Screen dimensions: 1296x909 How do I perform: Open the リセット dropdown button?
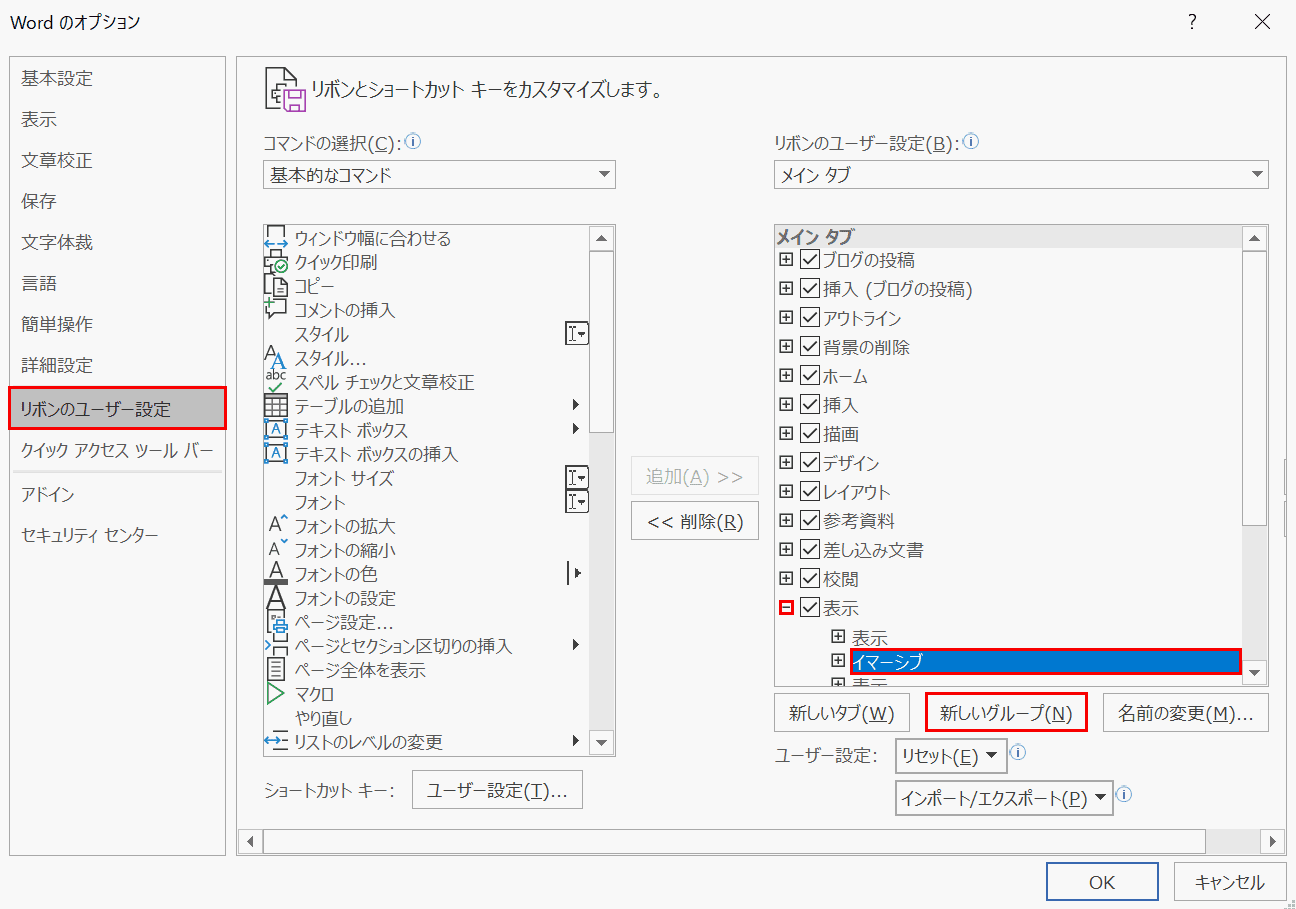(951, 756)
